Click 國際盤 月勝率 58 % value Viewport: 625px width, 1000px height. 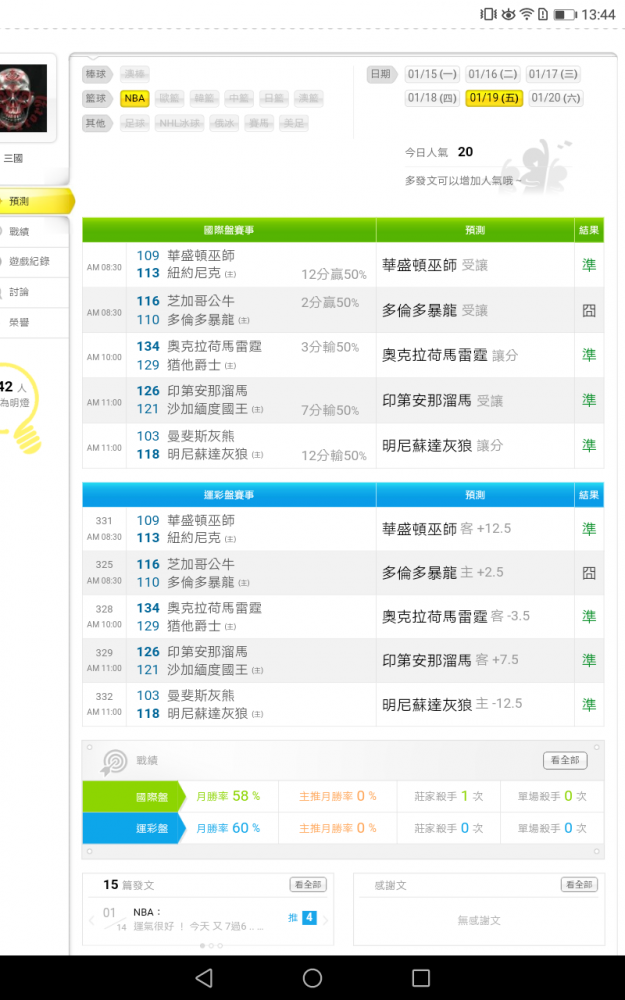coord(228,796)
